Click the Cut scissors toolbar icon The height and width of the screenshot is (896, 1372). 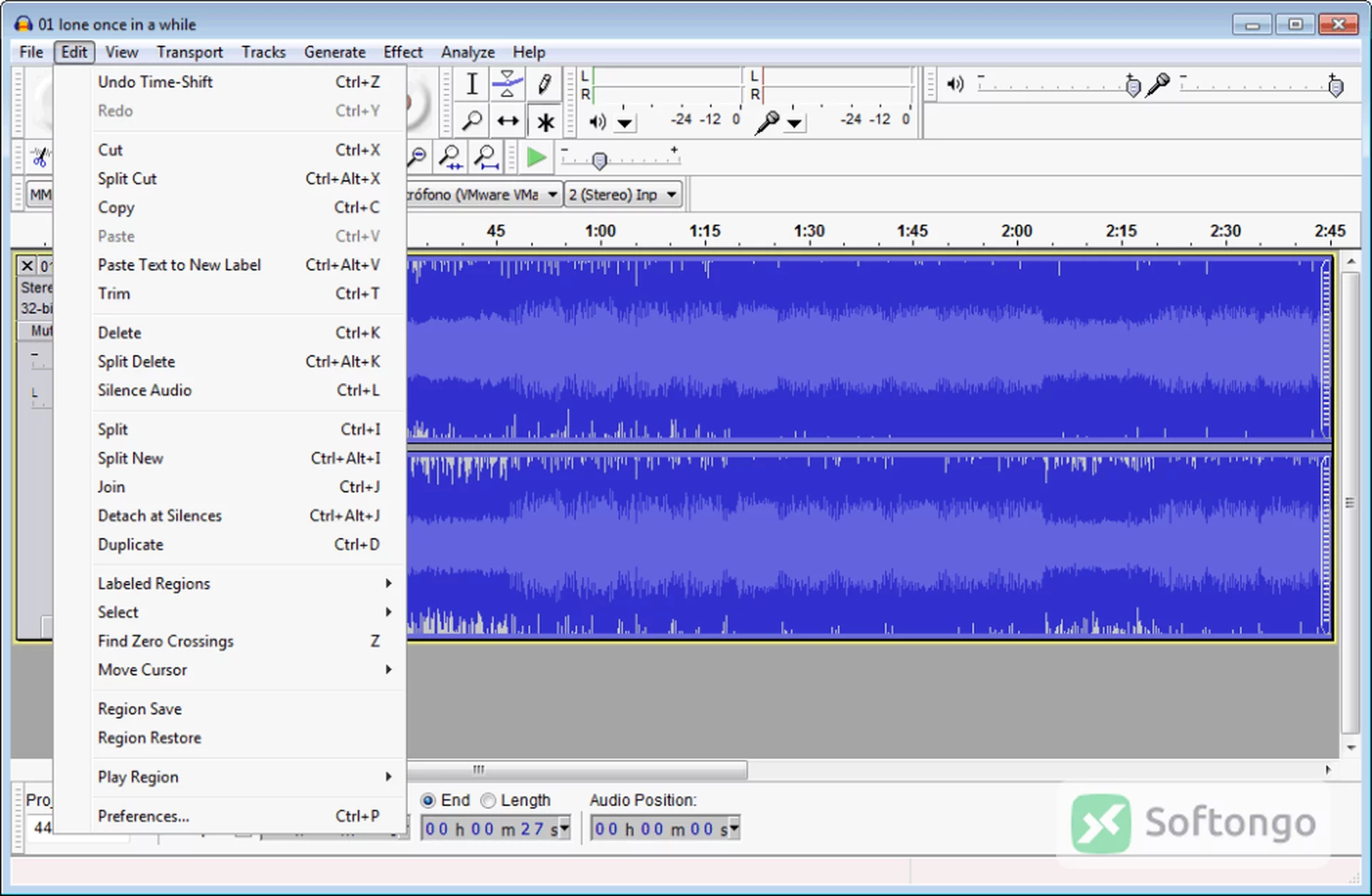coord(40,157)
